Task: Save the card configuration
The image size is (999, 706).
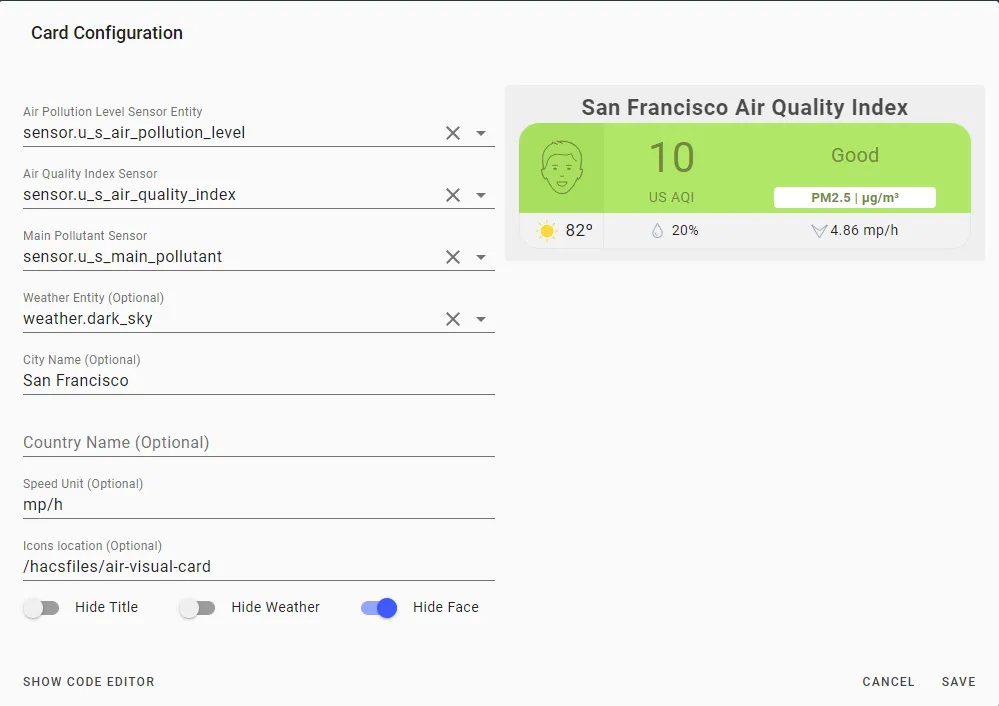Action: click(x=958, y=682)
